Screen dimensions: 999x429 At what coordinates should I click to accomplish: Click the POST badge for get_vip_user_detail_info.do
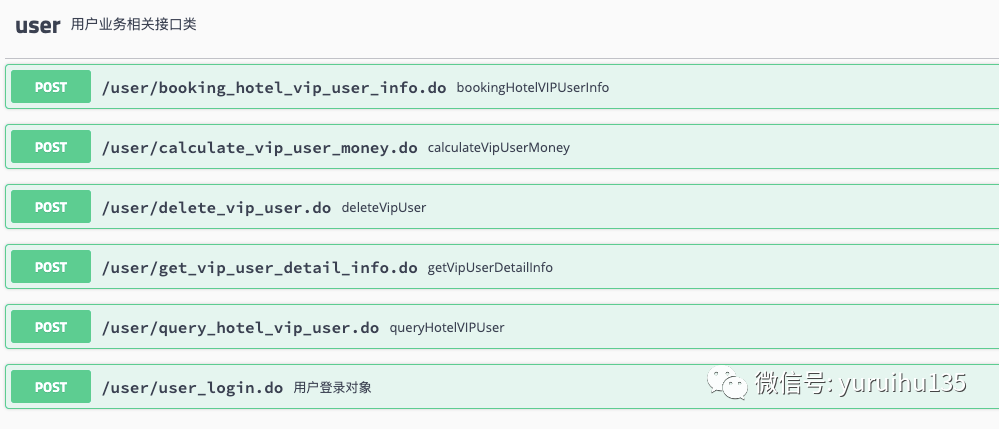[x=51, y=267]
